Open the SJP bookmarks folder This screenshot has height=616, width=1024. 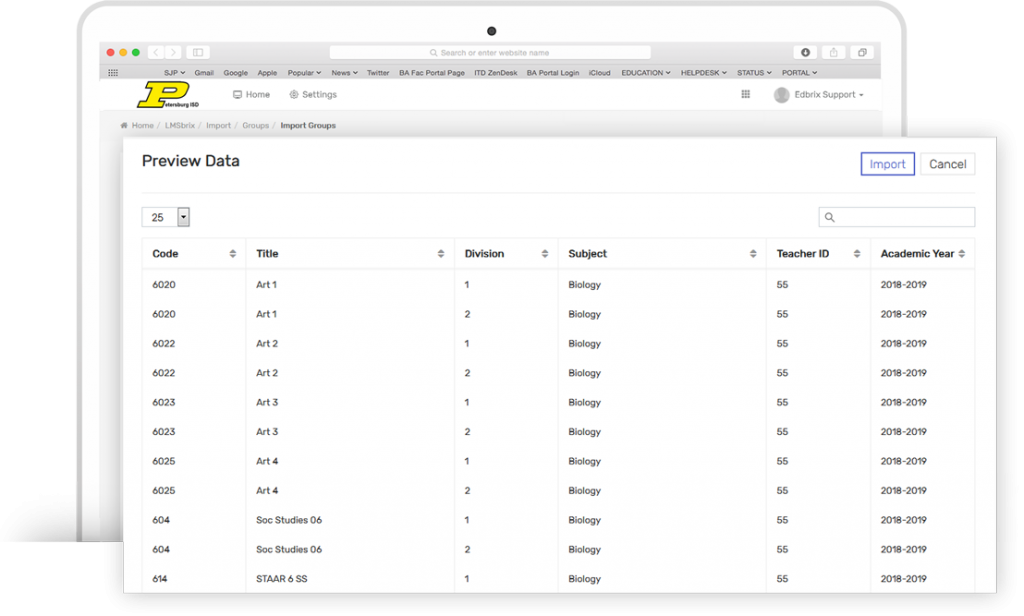pos(174,73)
